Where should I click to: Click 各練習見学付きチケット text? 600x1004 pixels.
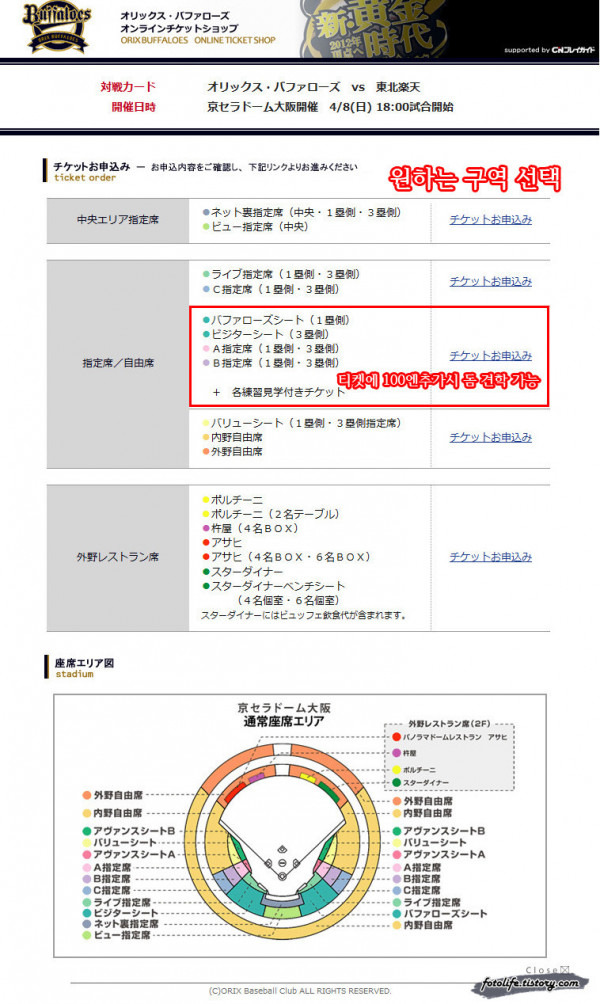pyautogui.click(x=288, y=392)
